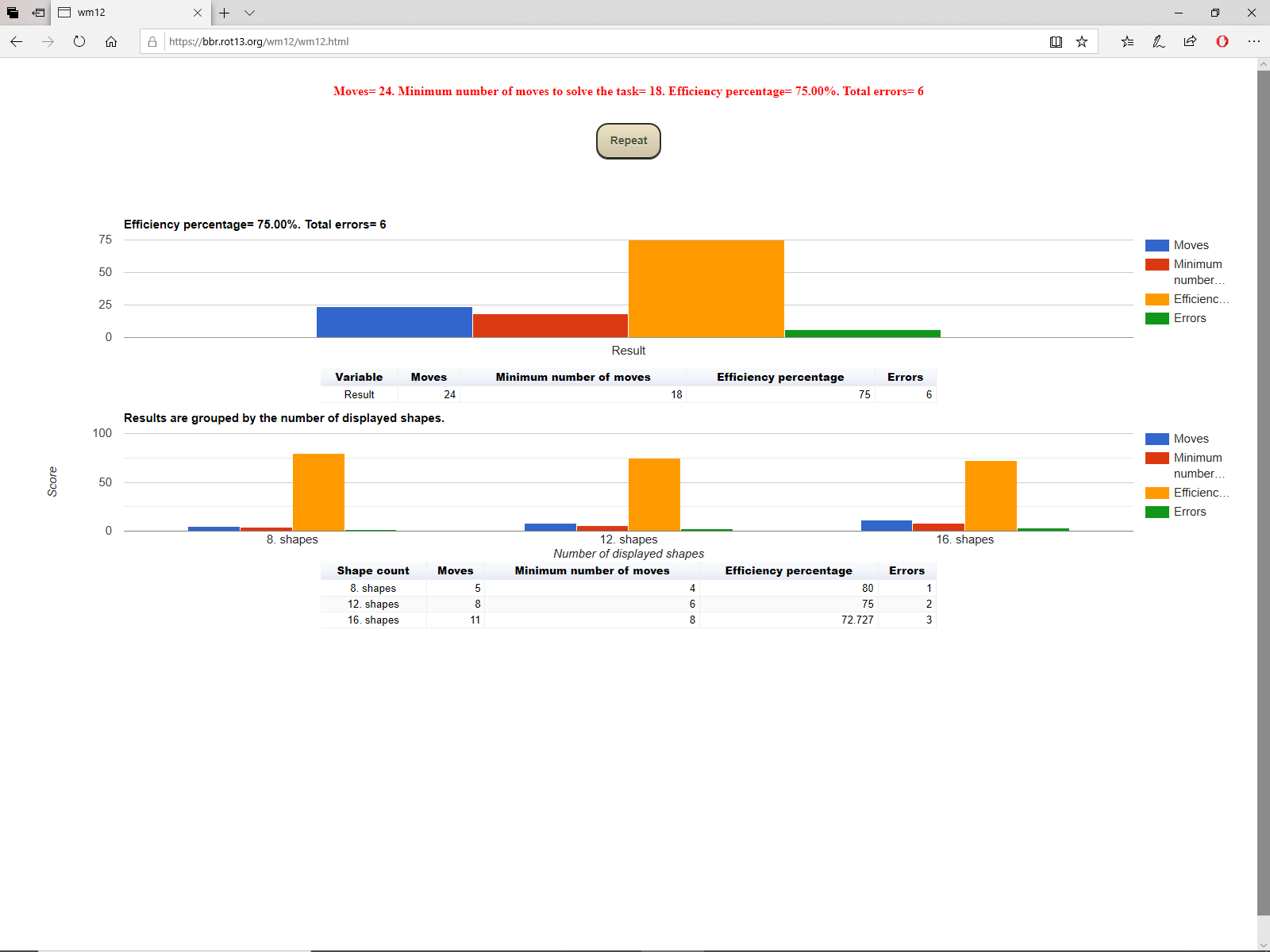Click the add notes pen icon
Screen dimensions: 1270x952
(1159, 41)
